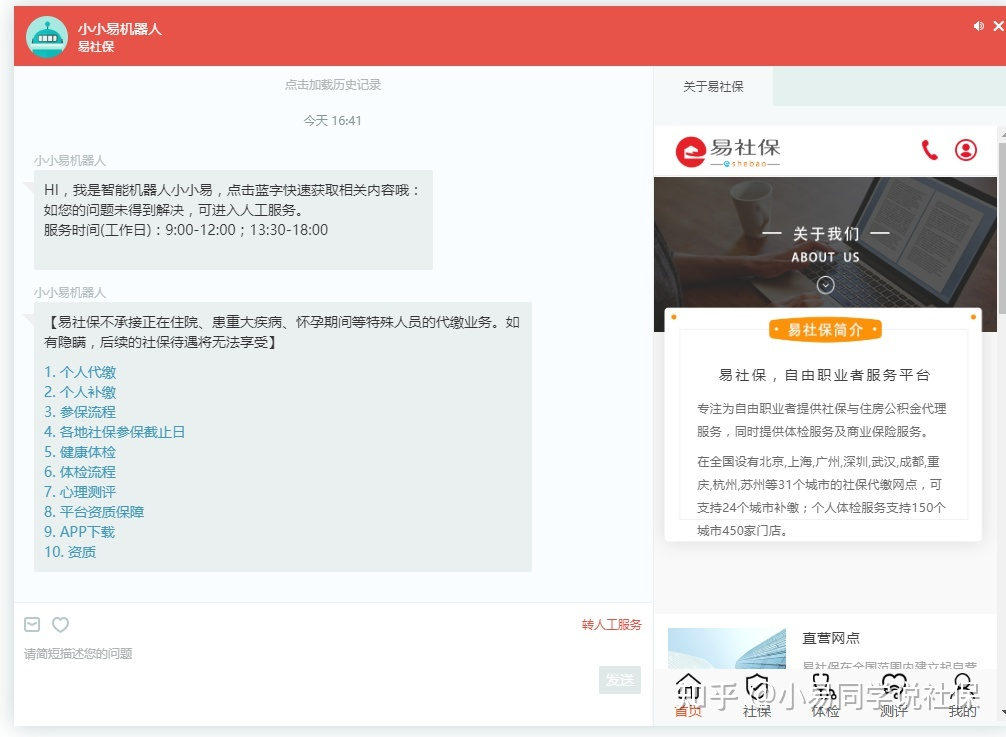Open the 关于易社保 tab
The height and width of the screenshot is (737, 1006).
pyautogui.click(x=713, y=87)
